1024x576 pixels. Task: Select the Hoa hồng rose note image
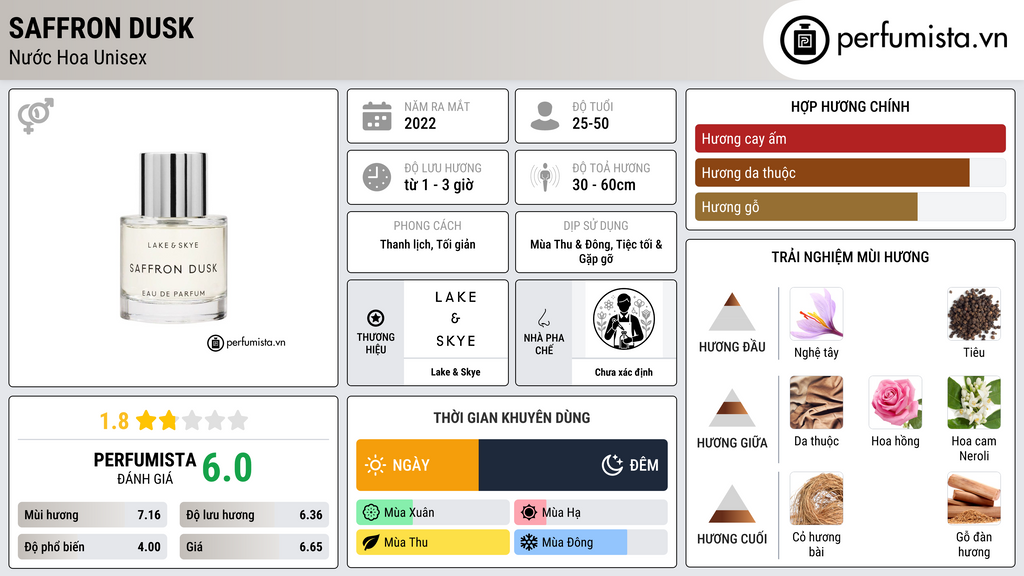pyautogui.click(x=895, y=403)
